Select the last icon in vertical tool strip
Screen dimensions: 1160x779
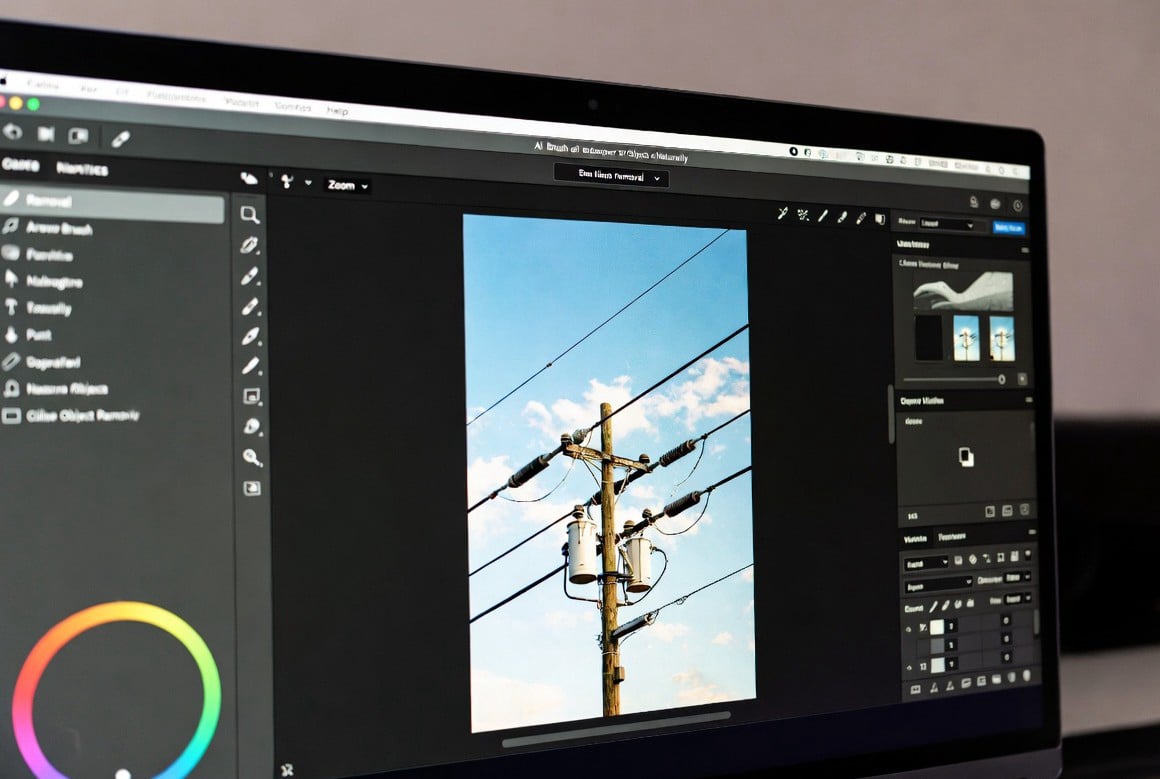(x=252, y=488)
